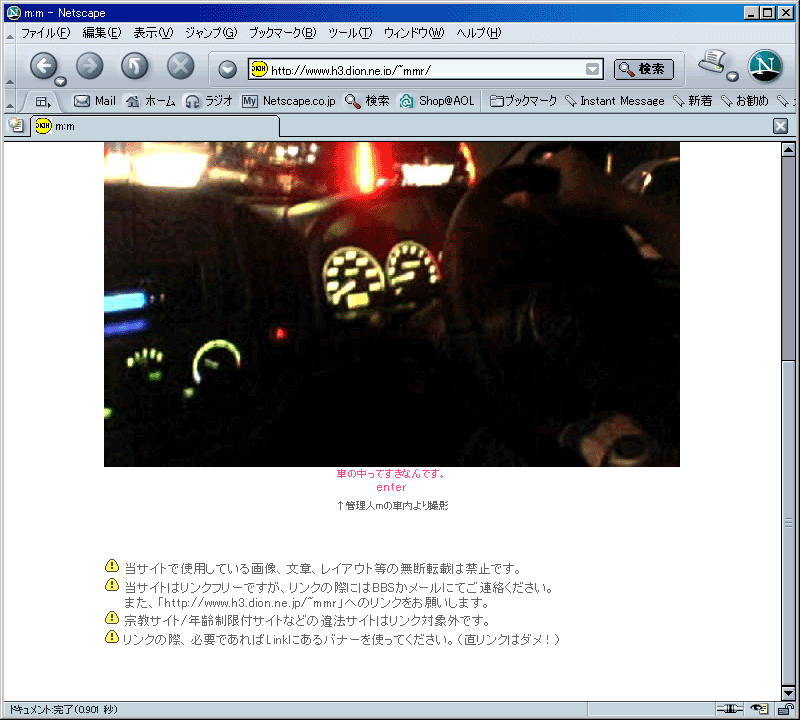Click the vertical scrollbar down arrow
The height and width of the screenshot is (720, 800).
point(788,693)
